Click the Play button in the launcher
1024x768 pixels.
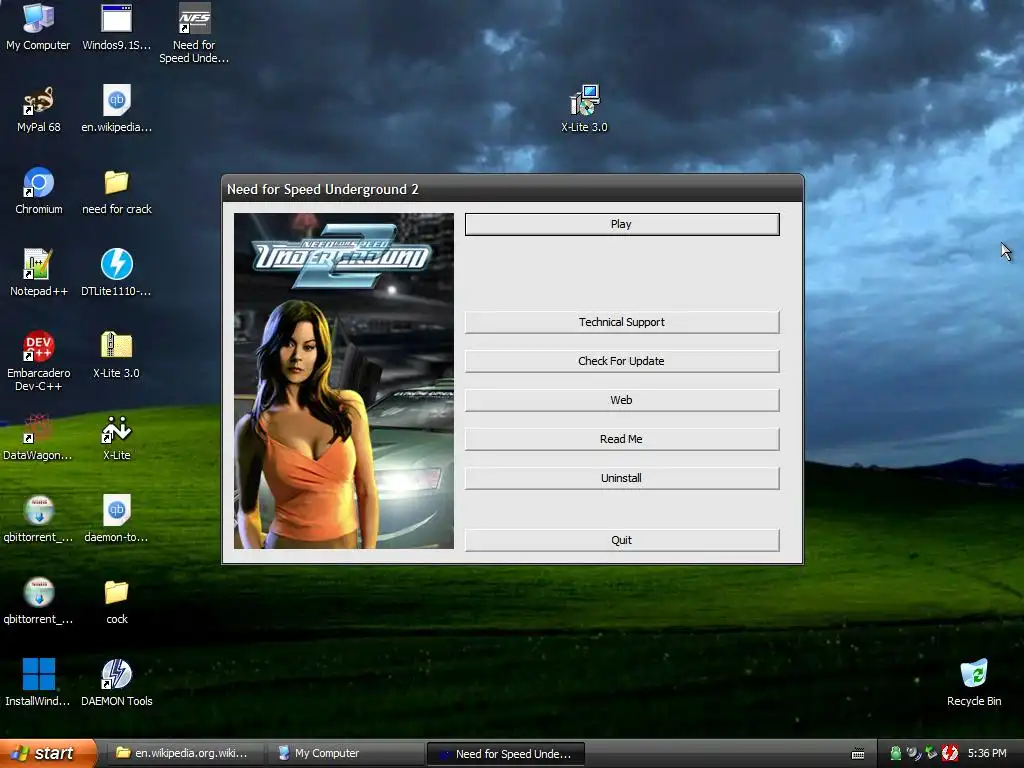(x=622, y=224)
